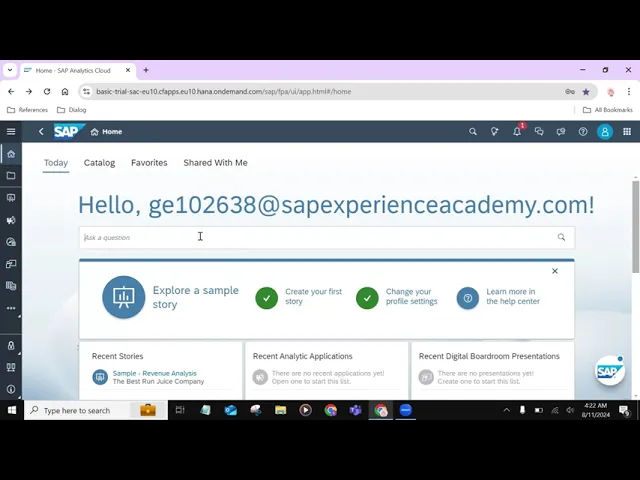This screenshot has width=640, height=480.
Task: Click Learn more in the help center
Action: [x=498, y=297]
